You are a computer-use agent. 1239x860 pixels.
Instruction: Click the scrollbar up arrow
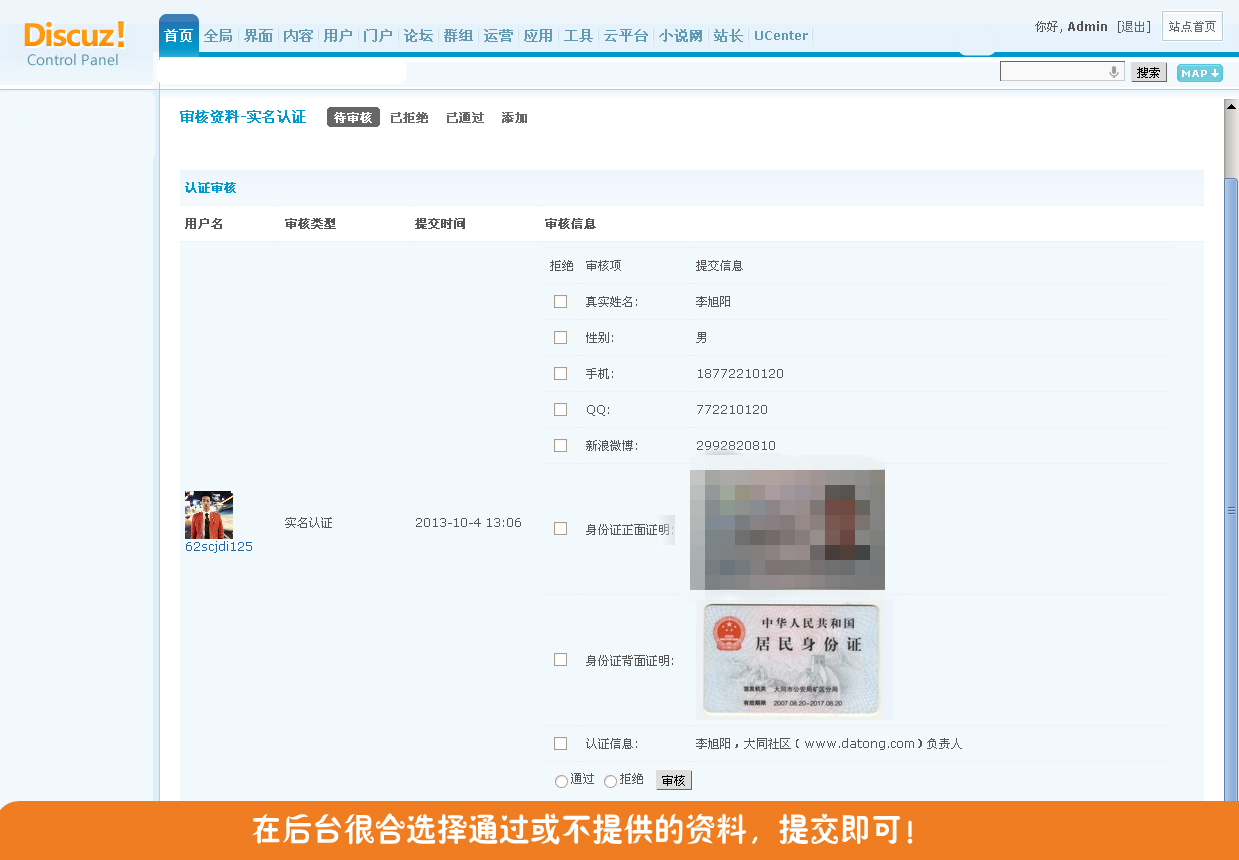click(1231, 106)
